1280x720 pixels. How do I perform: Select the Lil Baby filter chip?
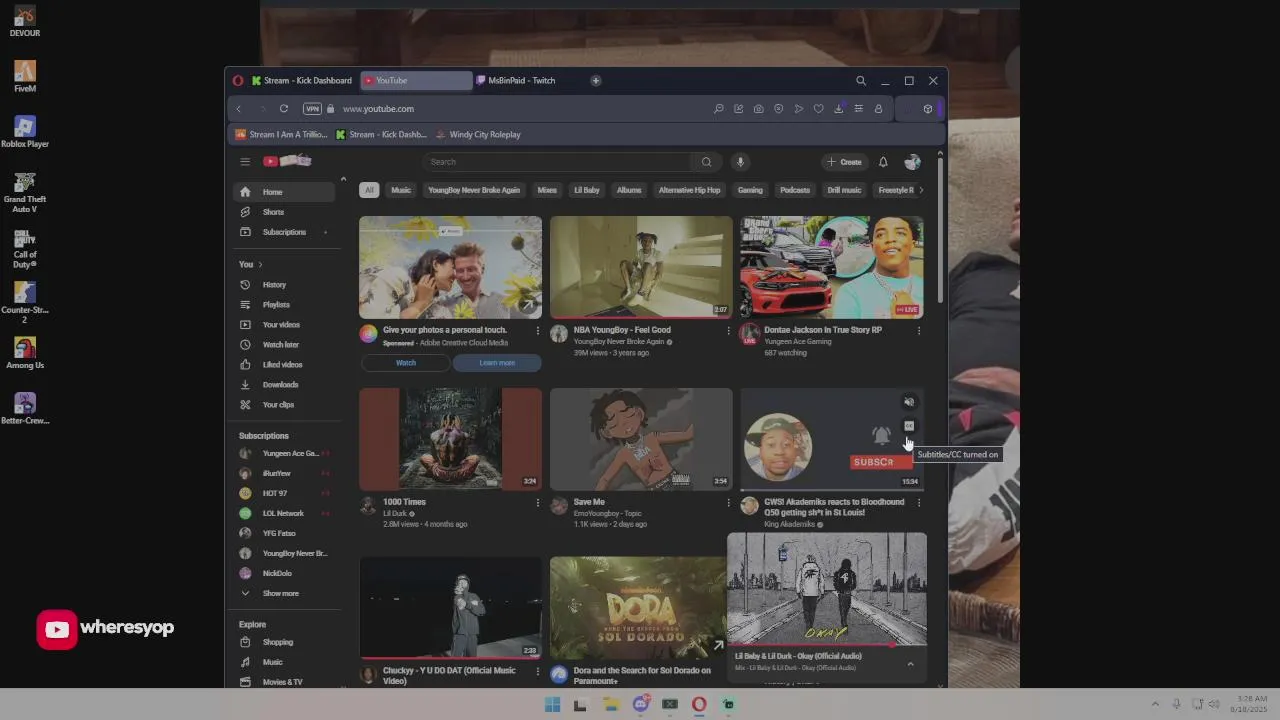[x=587, y=190]
